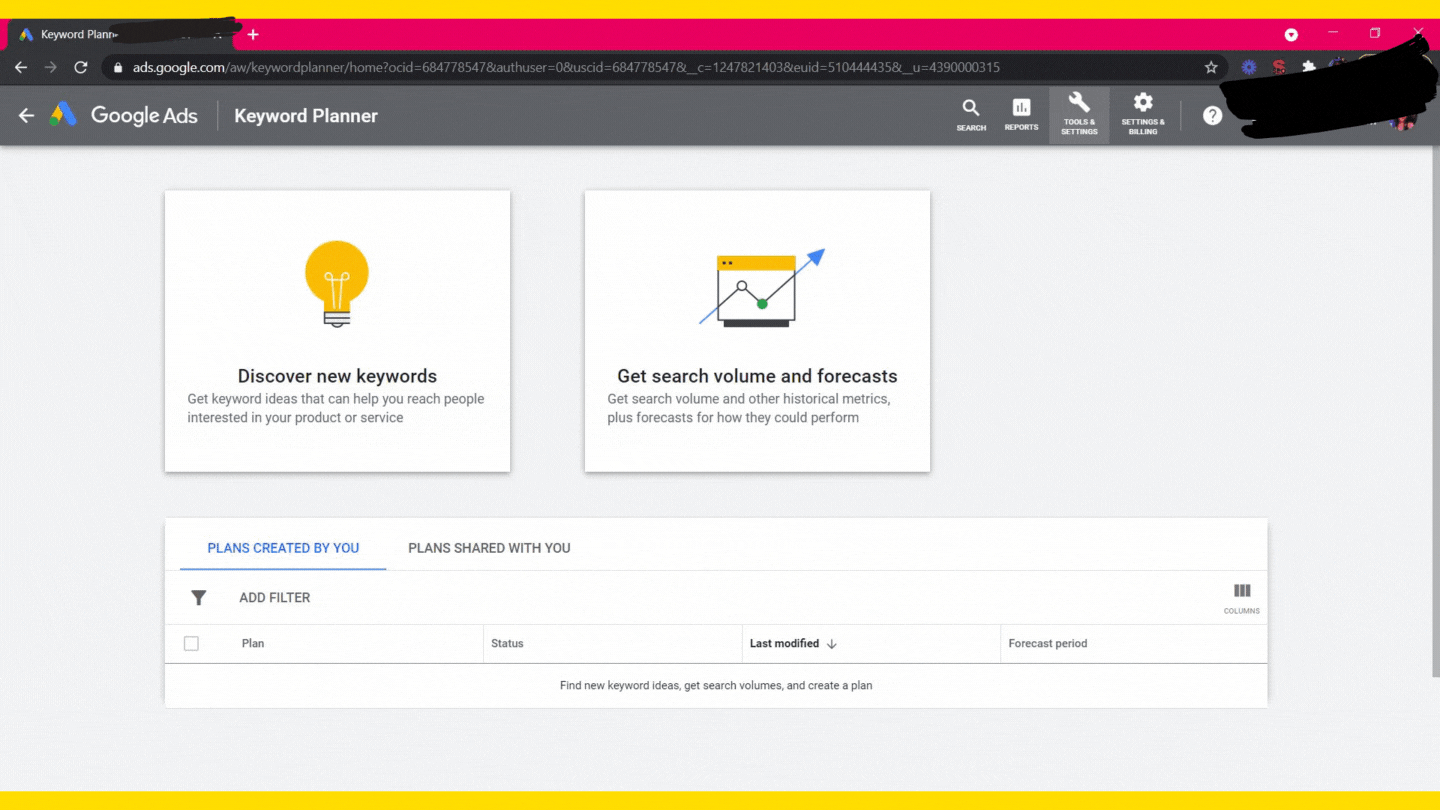The height and width of the screenshot is (810, 1440).
Task: Bookmark this page with the star icon
Action: point(1211,68)
